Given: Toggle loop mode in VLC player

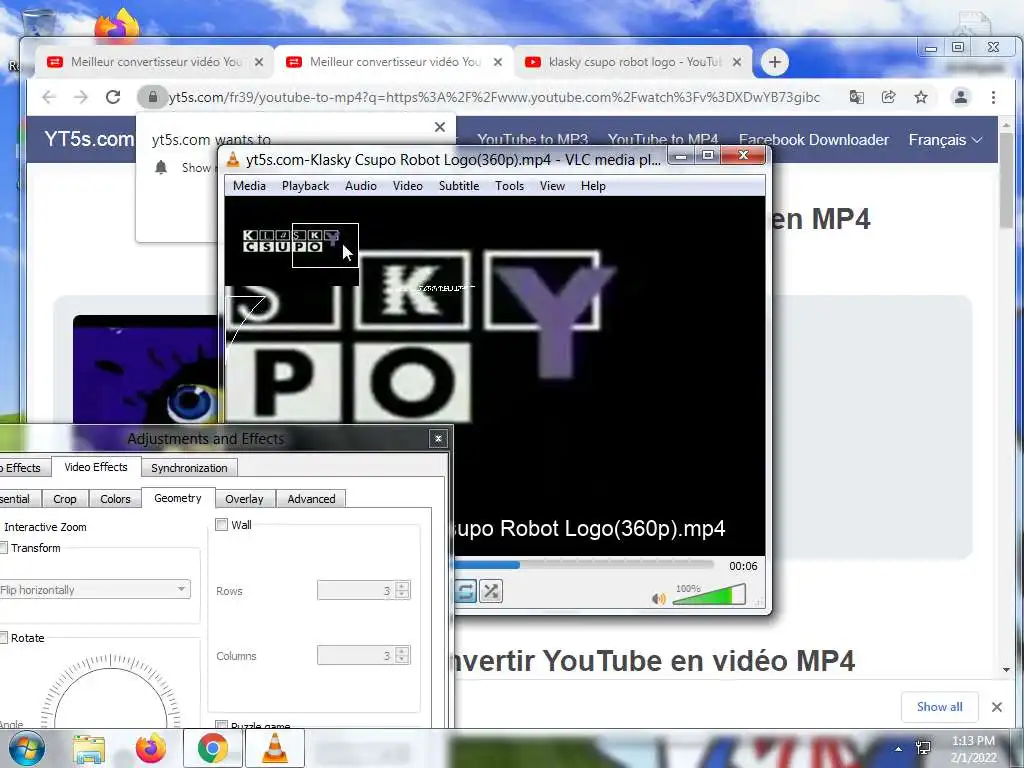Looking at the screenshot, I should pyautogui.click(x=465, y=592).
